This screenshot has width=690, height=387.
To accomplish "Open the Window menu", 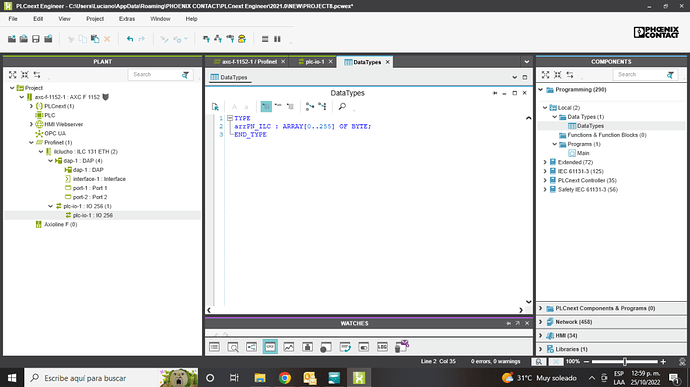I will pyautogui.click(x=160, y=19).
